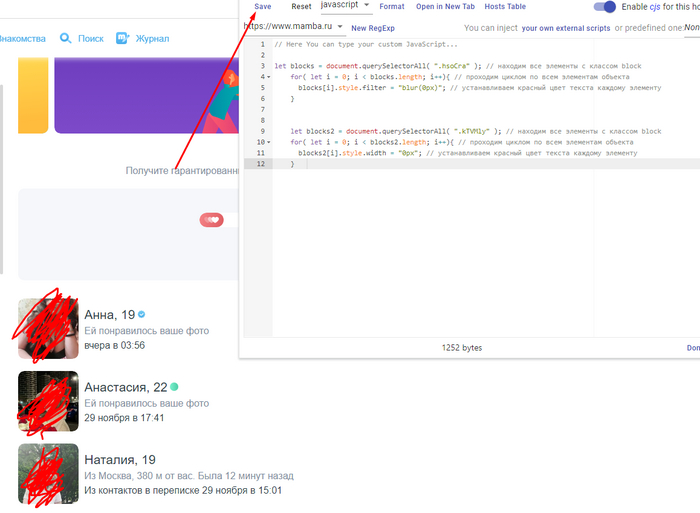Collapse the for loop at line 10

pyautogui.click(x=269, y=142)
